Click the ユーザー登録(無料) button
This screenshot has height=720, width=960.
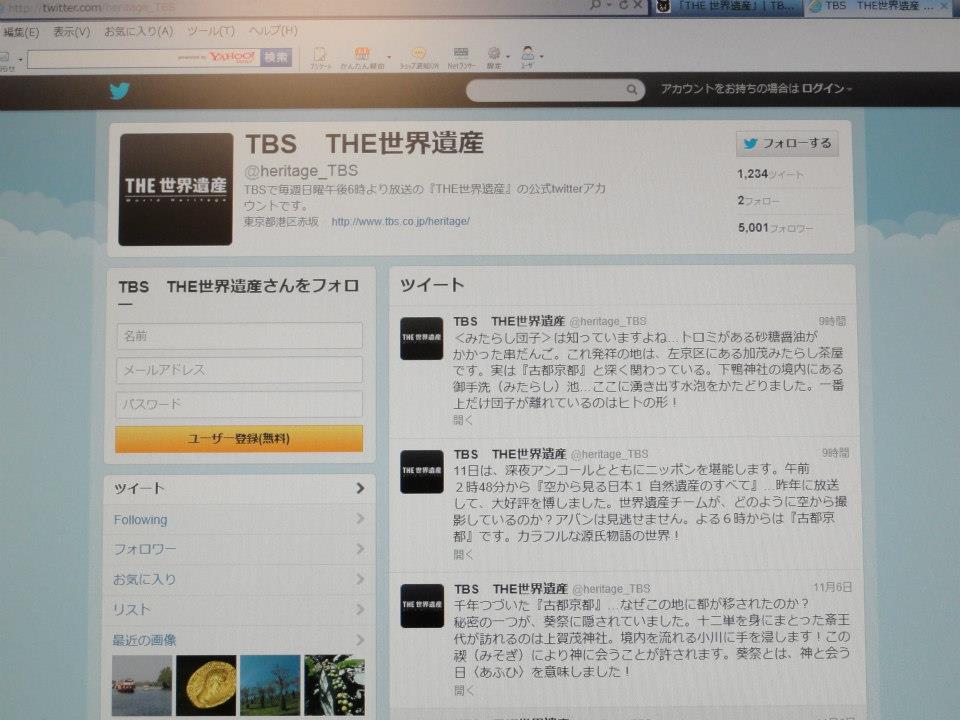click(x=239, y=438)
